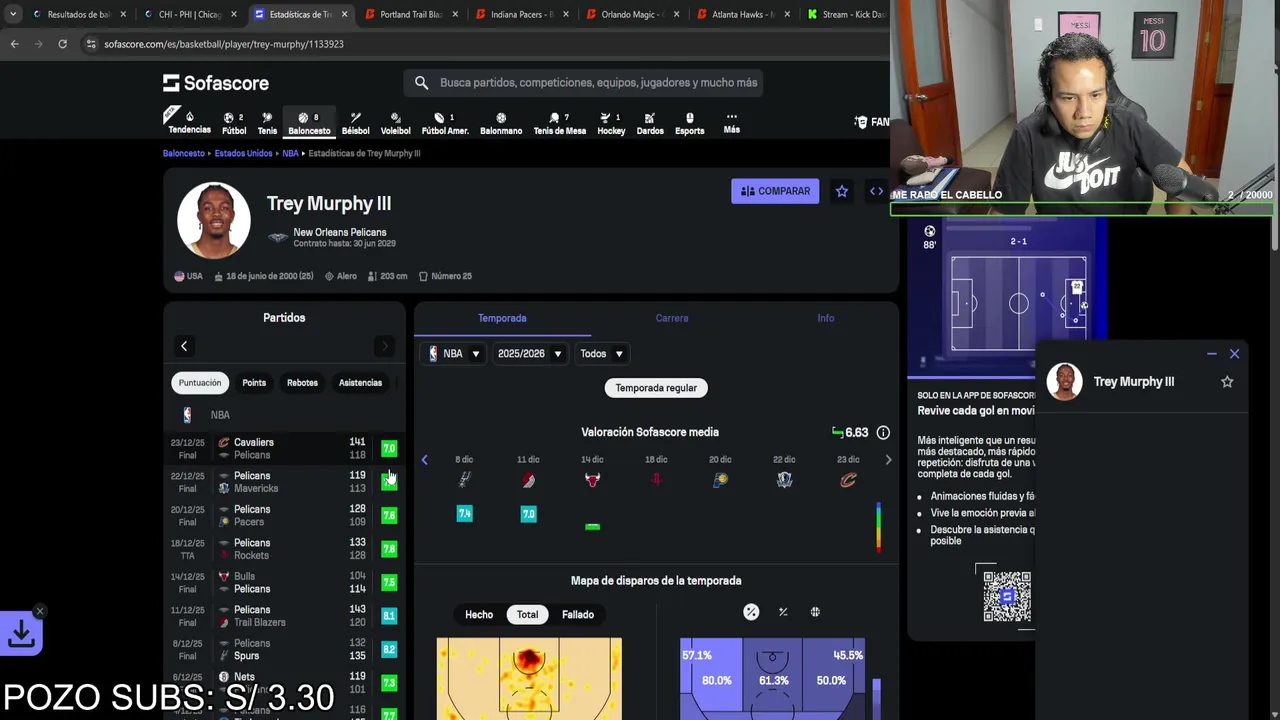Go back in browser history
This screenshot has width=1280, height=720.
point(14,44)
